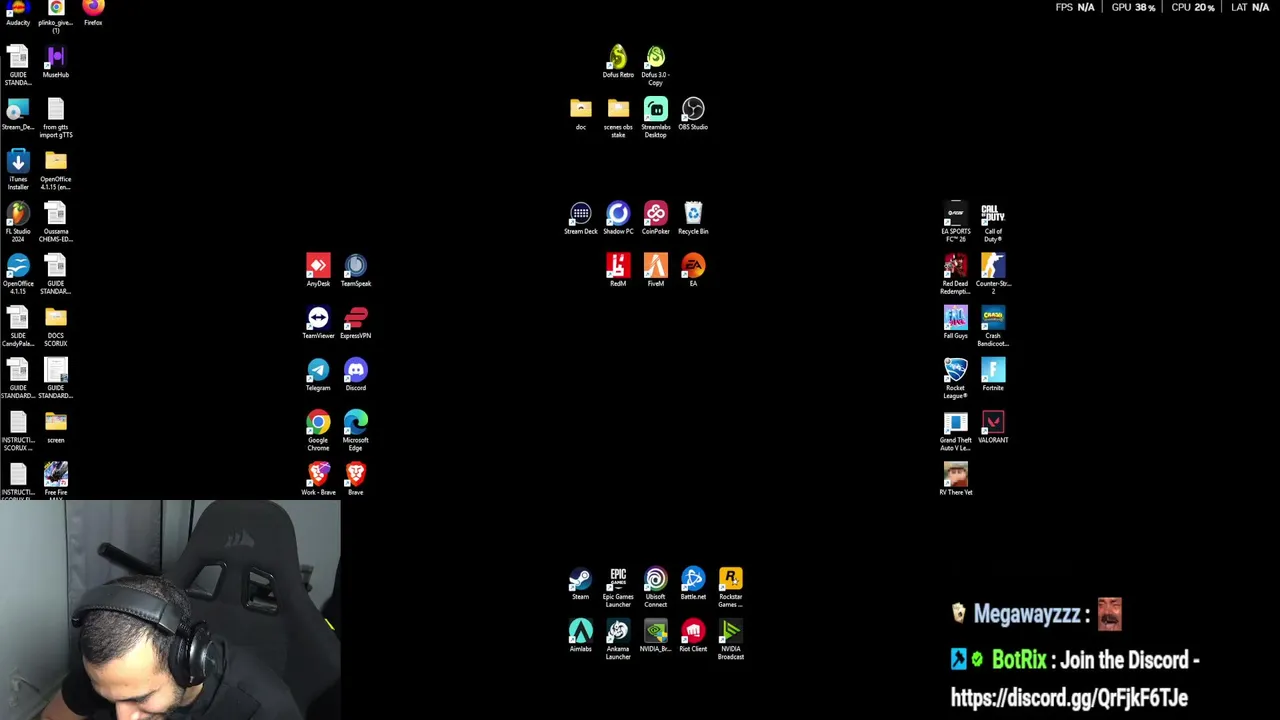The height and width of the screenshot is (720, 1280).
Task: Launch EA SPORTS FC 26
Action: [956, 222]
